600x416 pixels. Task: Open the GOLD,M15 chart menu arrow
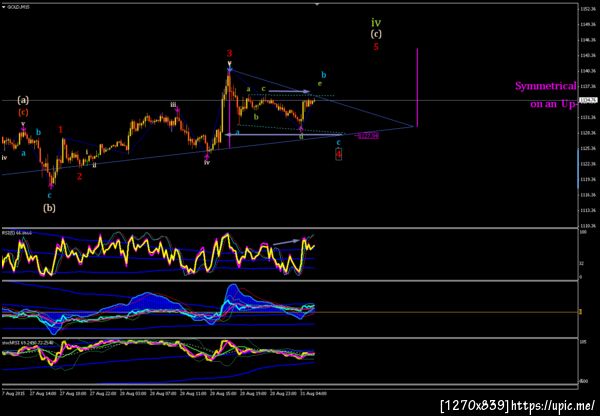tap(3, 7)
